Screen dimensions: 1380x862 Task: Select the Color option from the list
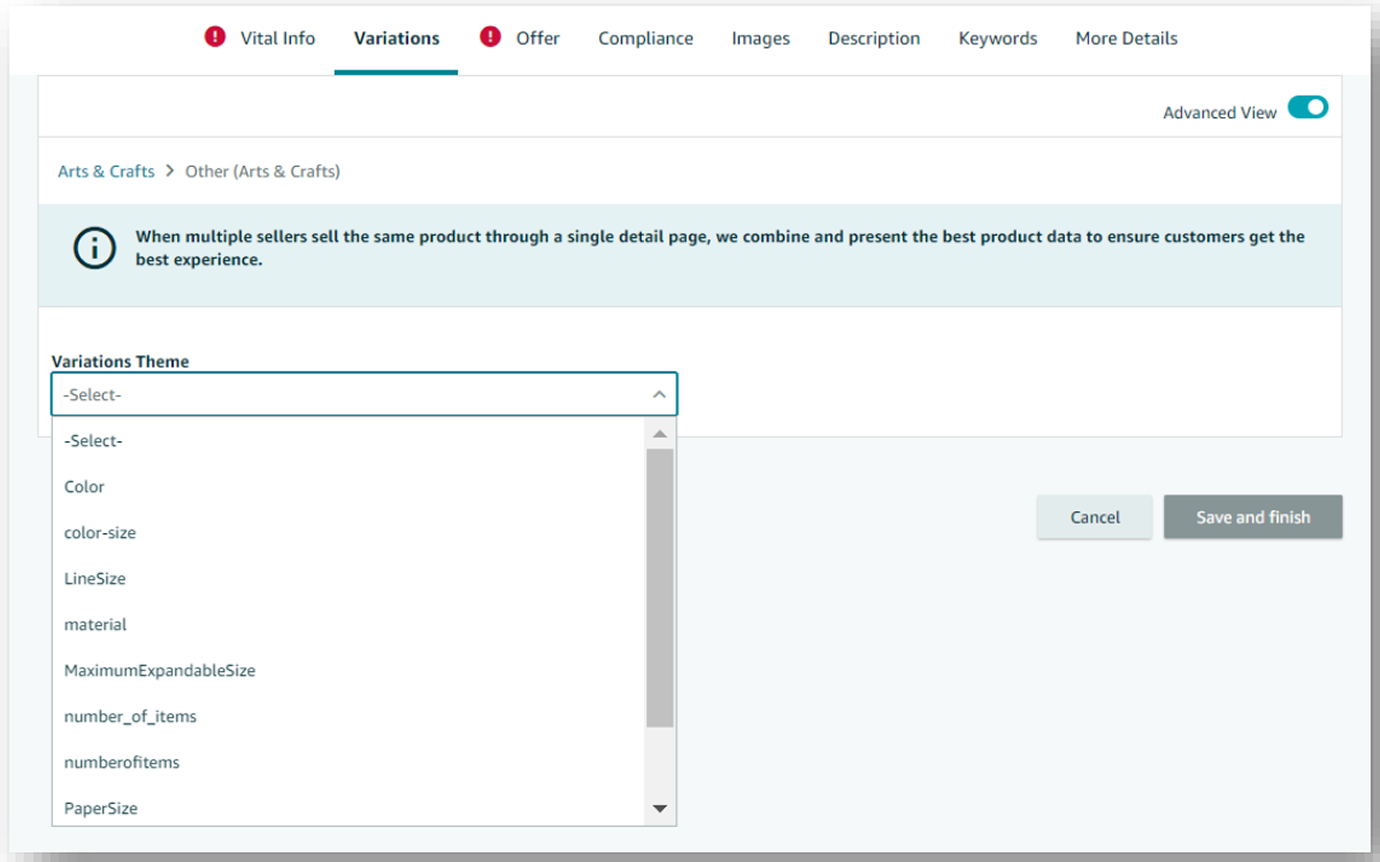pos(84,487)
